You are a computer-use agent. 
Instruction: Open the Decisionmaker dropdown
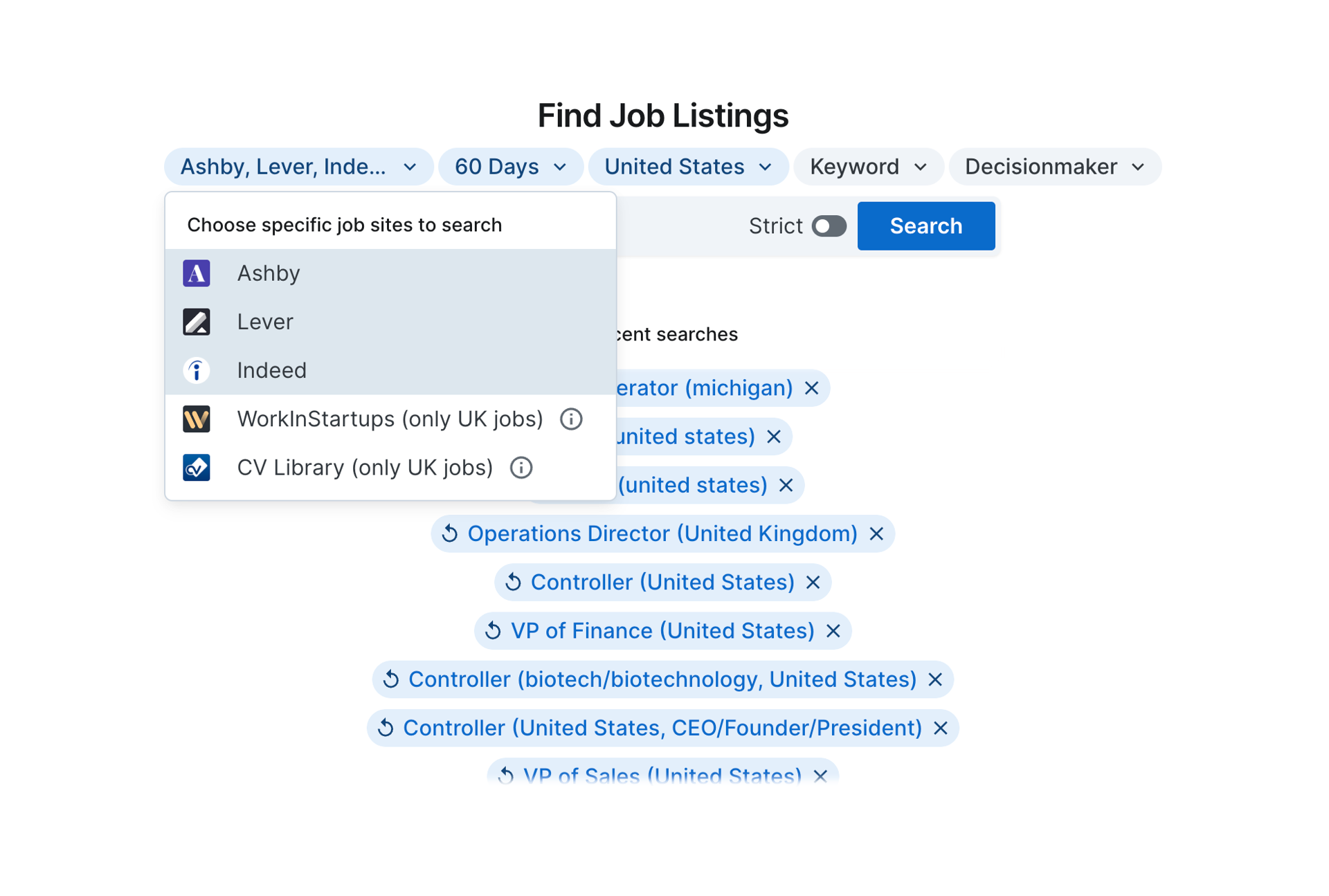[x=1055, y=167]
